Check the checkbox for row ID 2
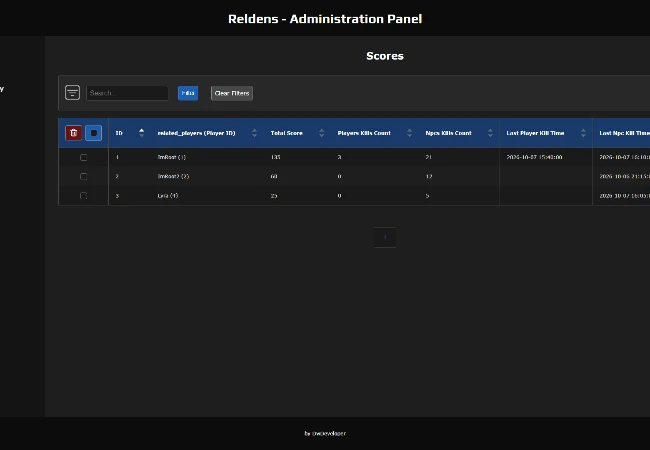Screen dimensions: 650x450 pos(83,177)
